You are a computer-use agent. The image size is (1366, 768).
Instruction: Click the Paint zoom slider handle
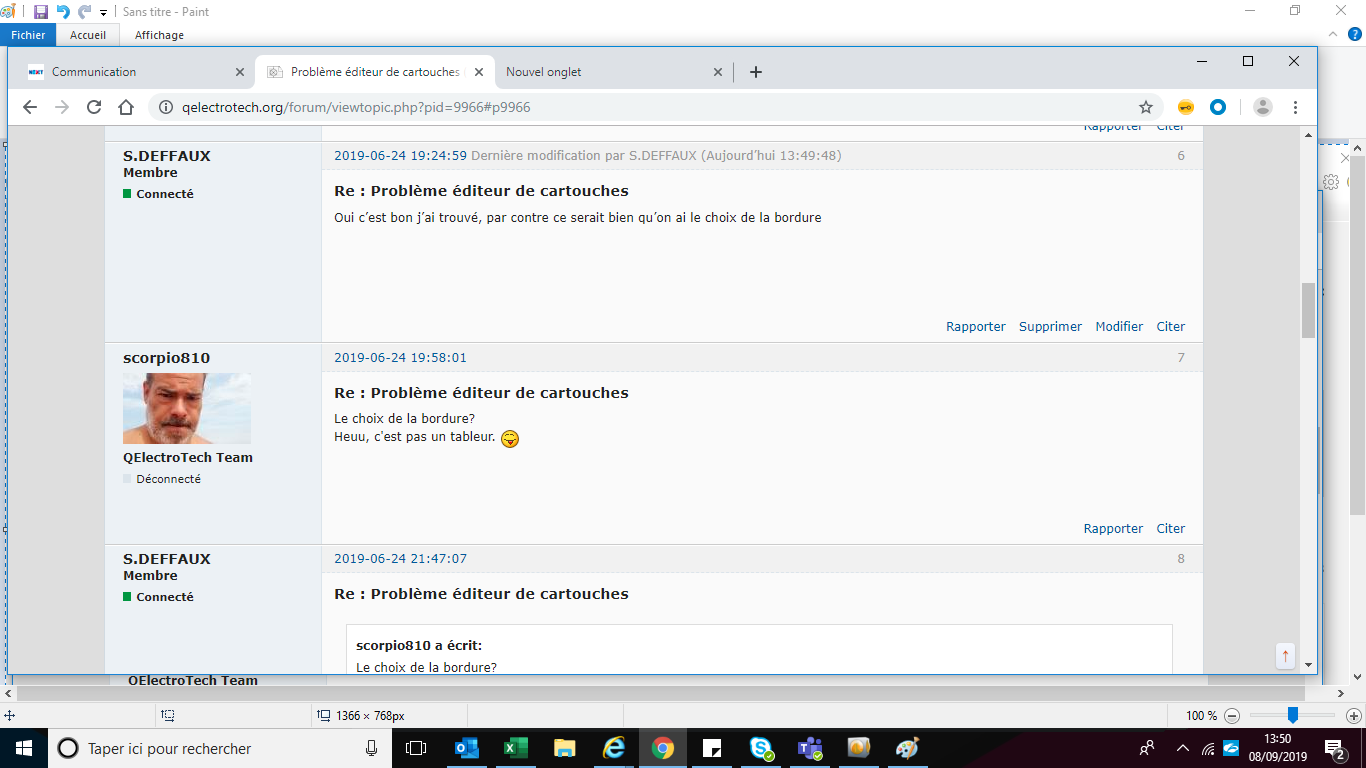(1293, 715)
